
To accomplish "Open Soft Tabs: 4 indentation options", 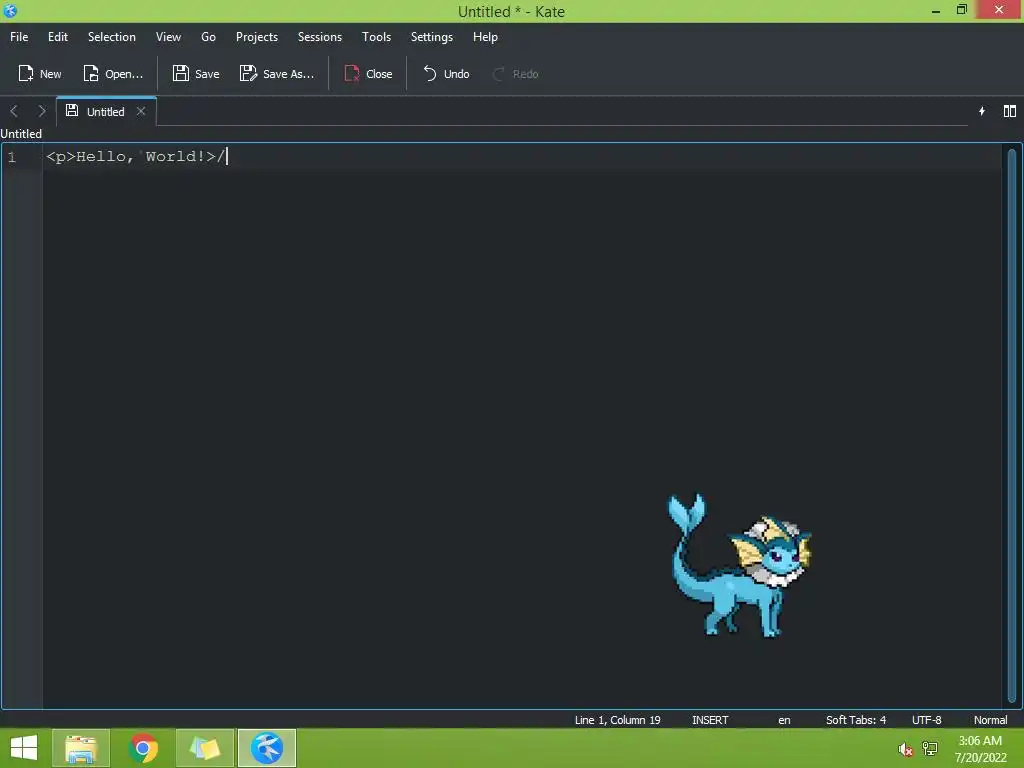I will coord(856,720).
